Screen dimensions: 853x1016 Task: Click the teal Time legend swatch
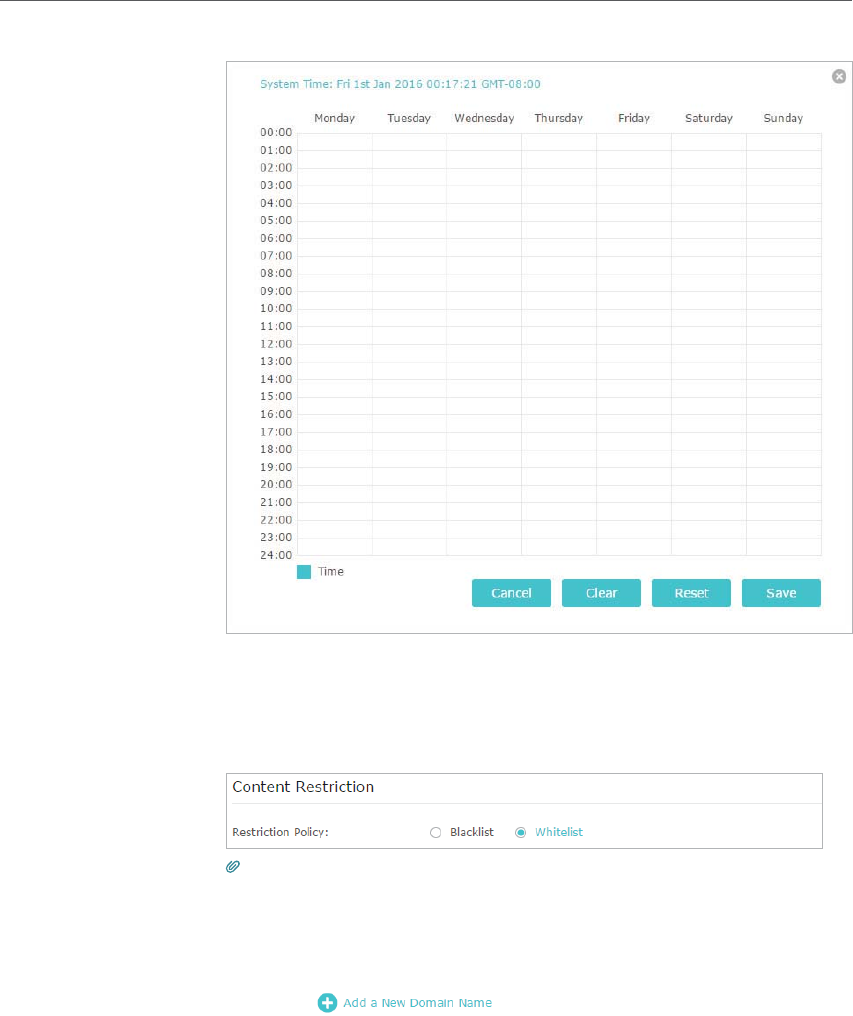304,572
